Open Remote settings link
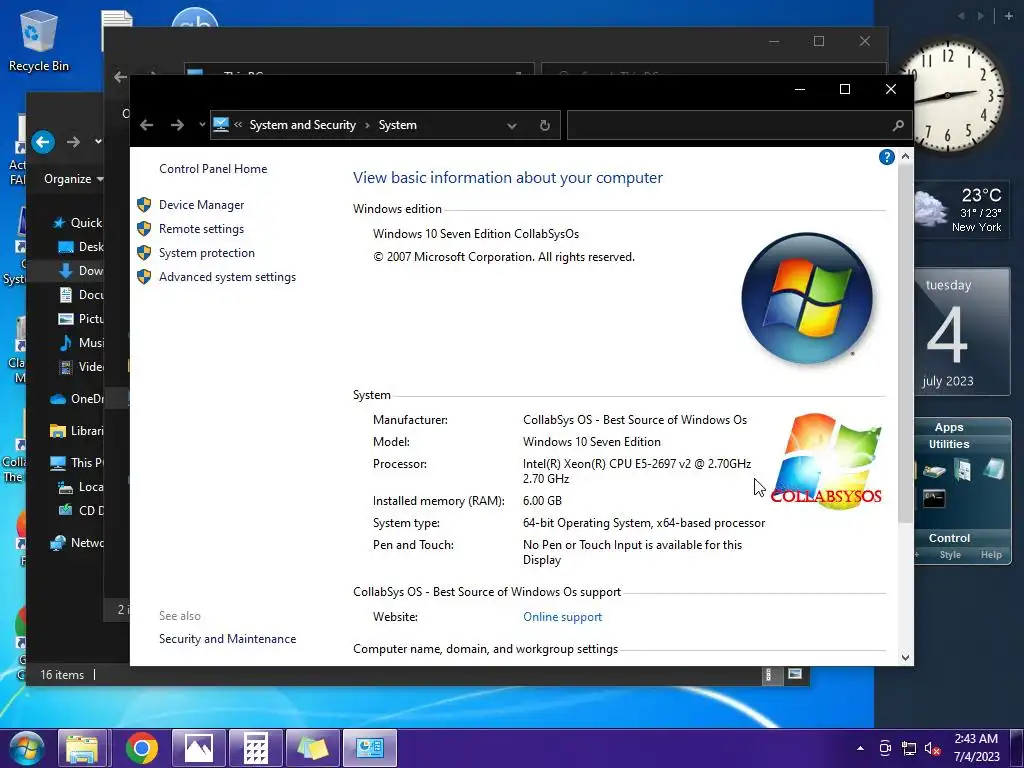The height and width of the screenshot is (768, 1024). click(201, 229)
